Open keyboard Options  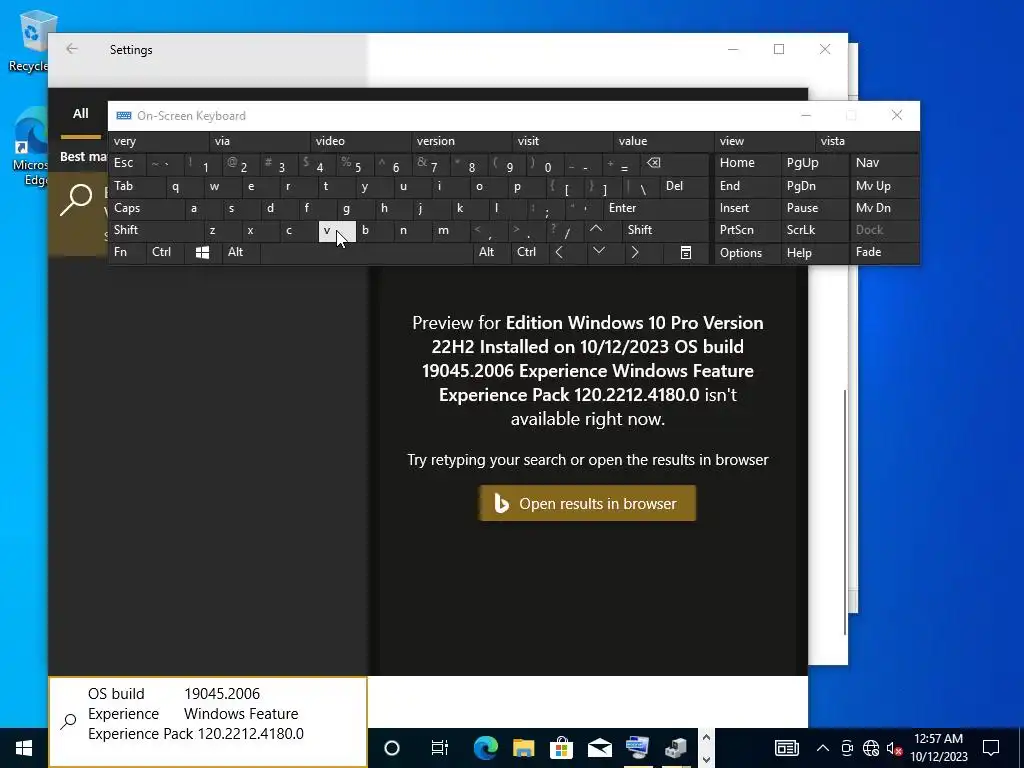(x=748, y=253)
